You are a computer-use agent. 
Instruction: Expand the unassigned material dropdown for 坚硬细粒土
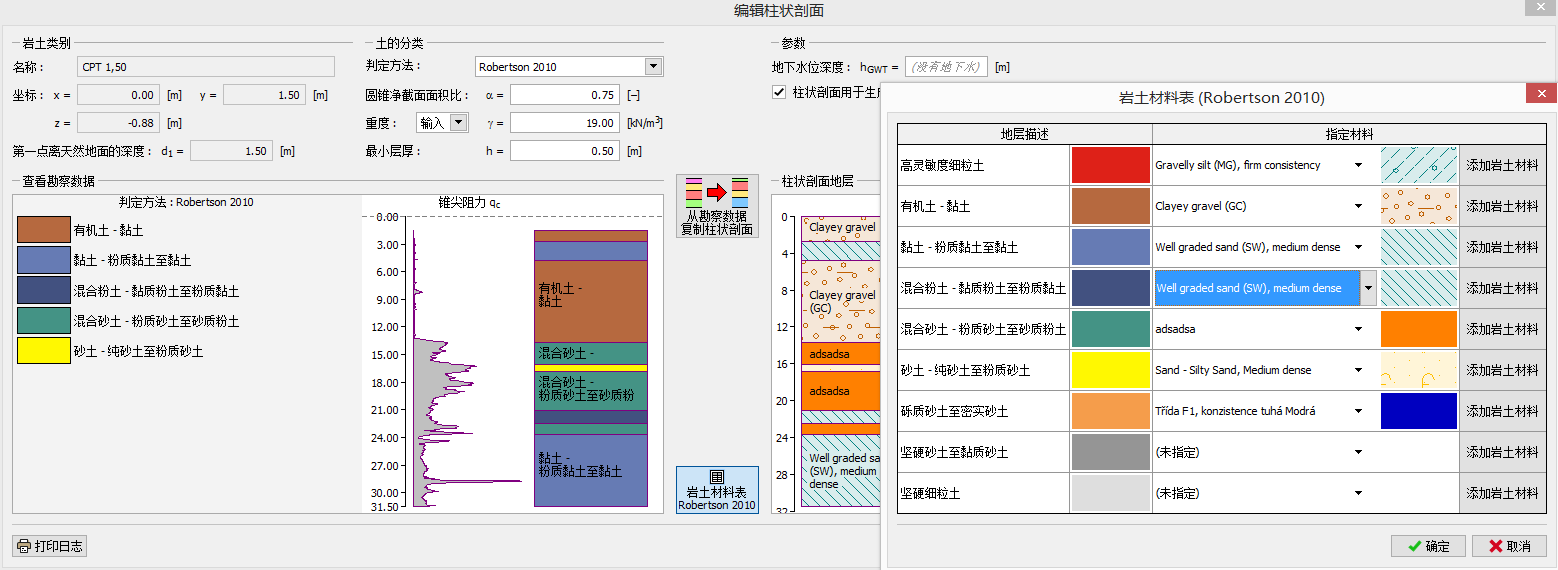(x=1359, y=493)
